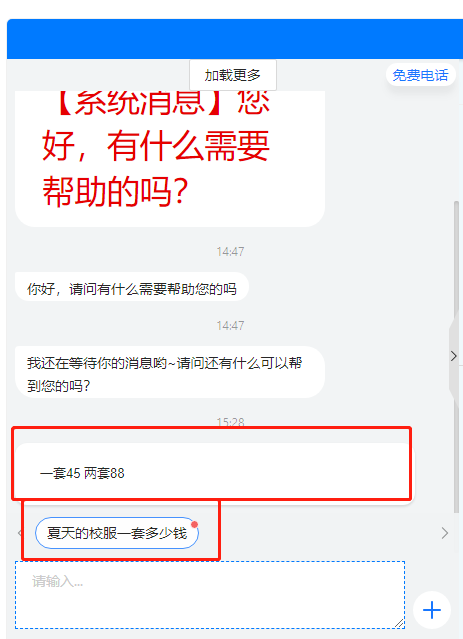Click the blue chat header bar
463x639 pixels.
tap(235, 39)
